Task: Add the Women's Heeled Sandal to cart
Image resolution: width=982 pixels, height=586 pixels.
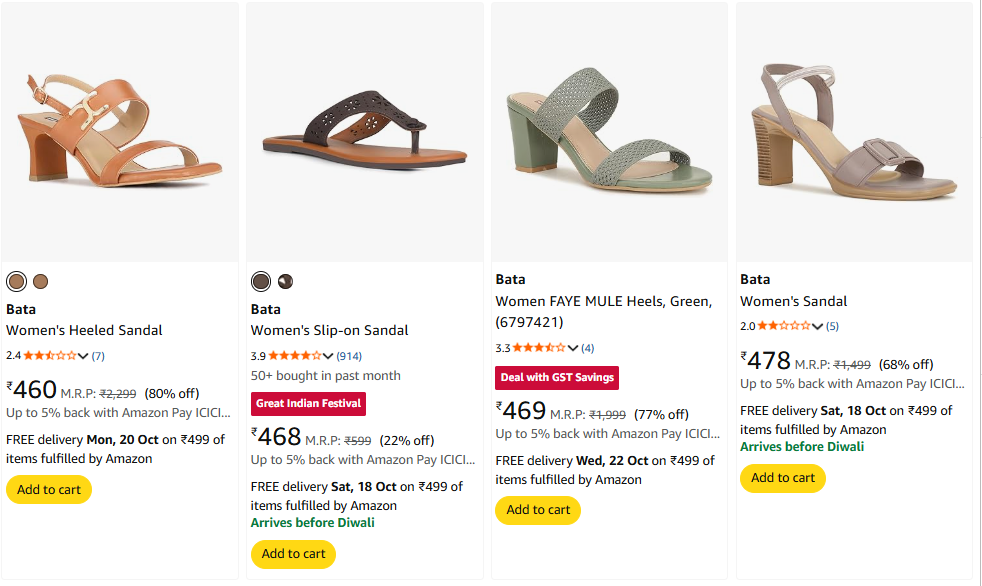Action: coord(49,490)
